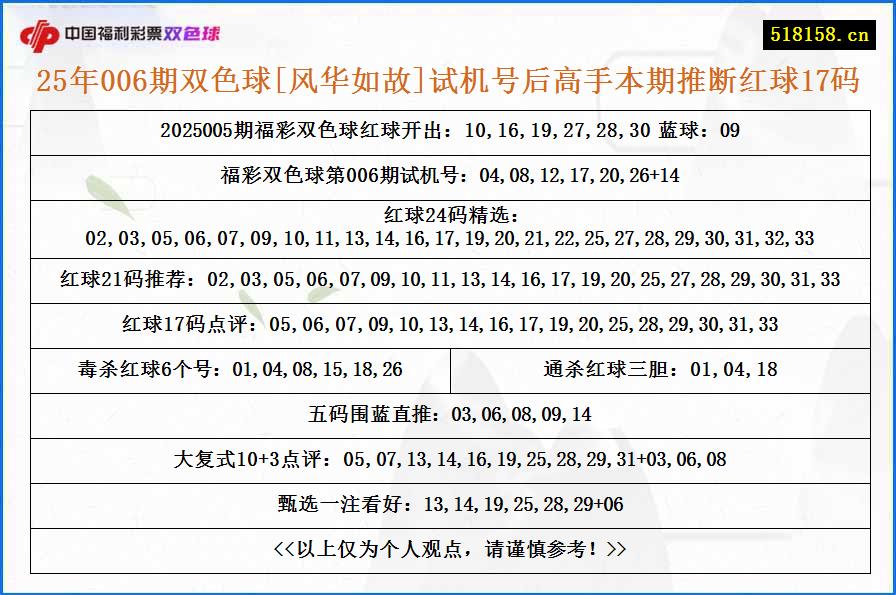Toggle the 五码围蓝直推 row
This screenshot has width=896, height=595.
[448, 414]
